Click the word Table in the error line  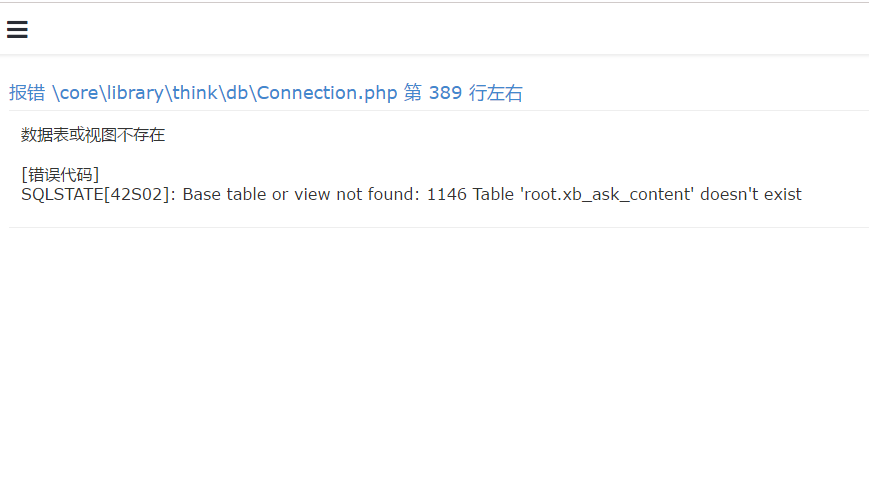493,195
